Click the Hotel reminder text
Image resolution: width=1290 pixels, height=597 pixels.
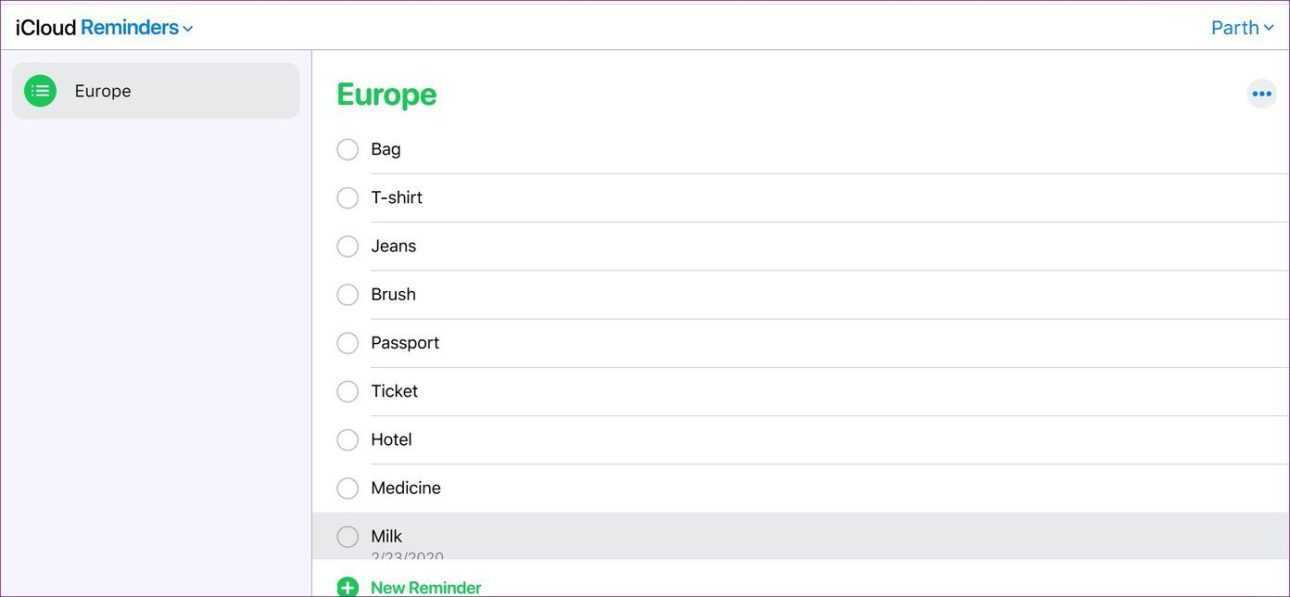(x=391, y=440)
